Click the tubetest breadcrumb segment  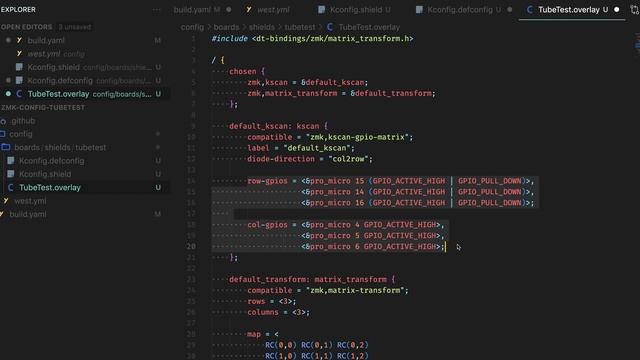pyautogui.click(x=300, y=27)
